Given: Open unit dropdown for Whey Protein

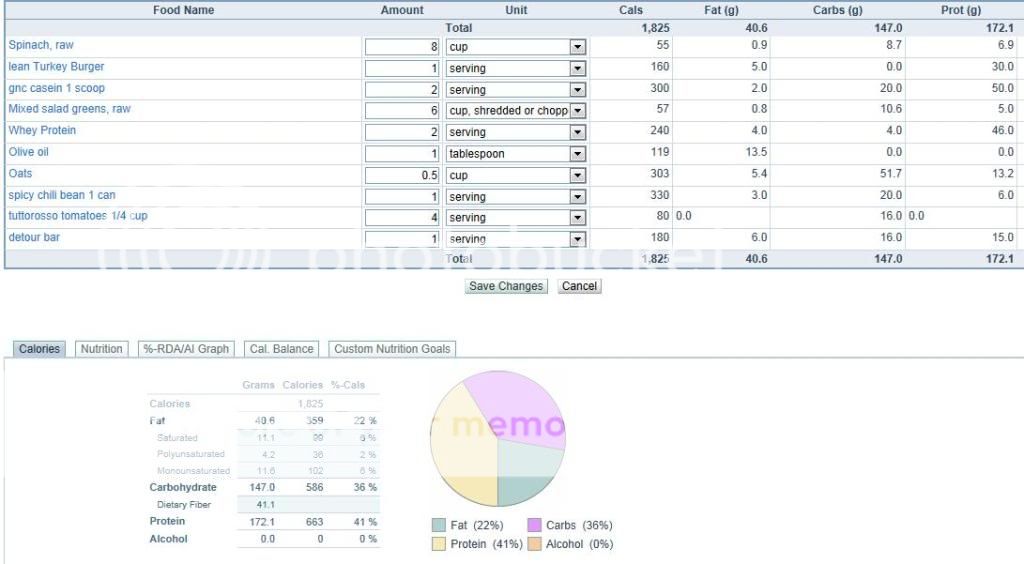Looking at the screenshot, I should tap(577, 132).
